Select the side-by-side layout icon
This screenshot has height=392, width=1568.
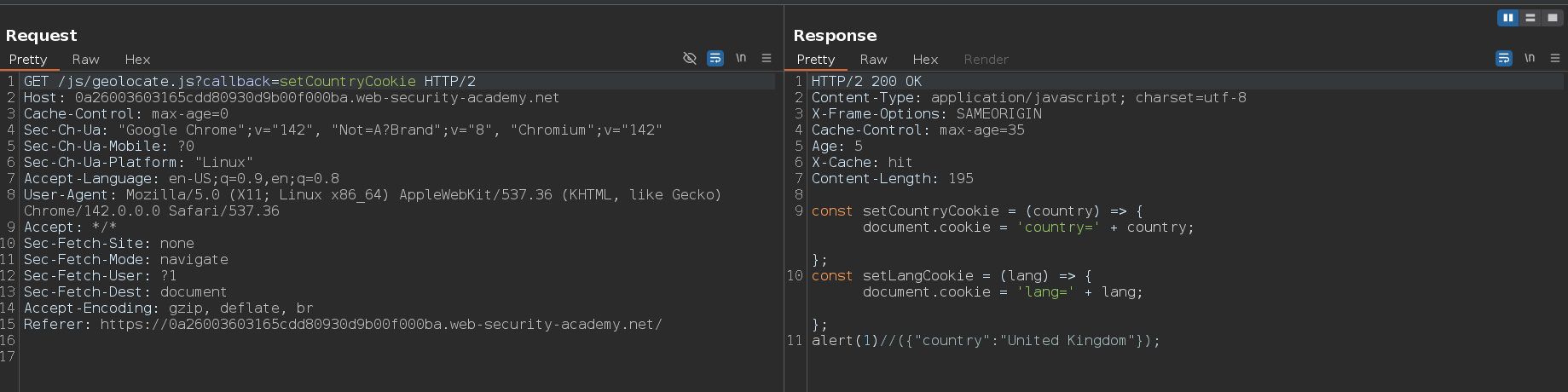(x=1507, y=18)
